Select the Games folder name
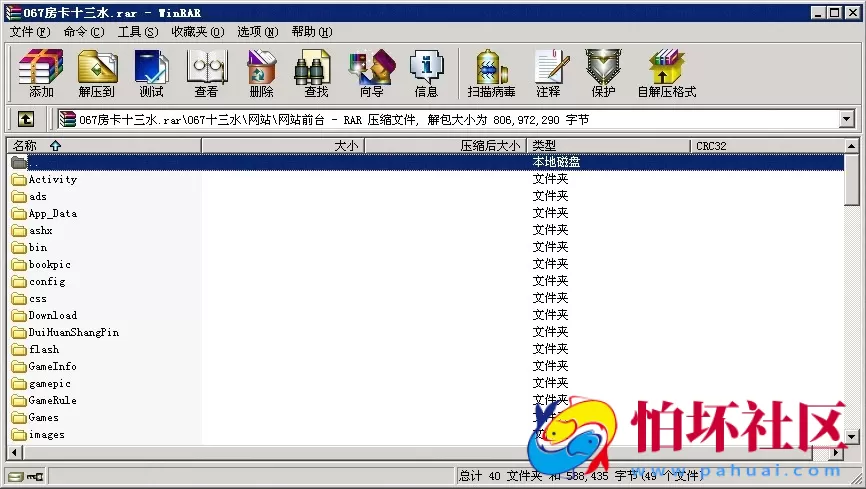Screen dimensions: 866x489 pyautogui.click(x=44, y=418)
